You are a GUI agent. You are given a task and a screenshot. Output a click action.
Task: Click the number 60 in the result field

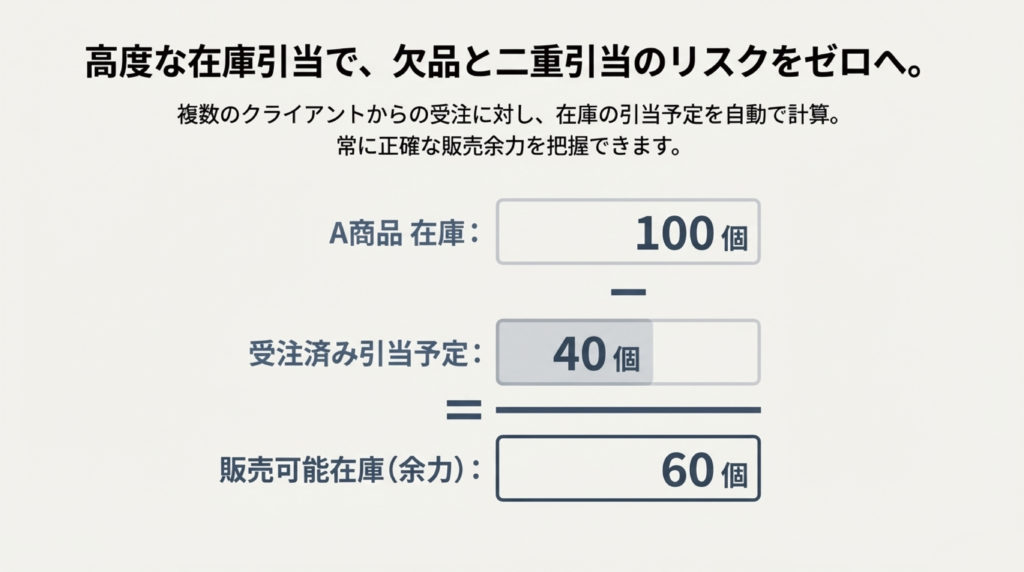688,471
